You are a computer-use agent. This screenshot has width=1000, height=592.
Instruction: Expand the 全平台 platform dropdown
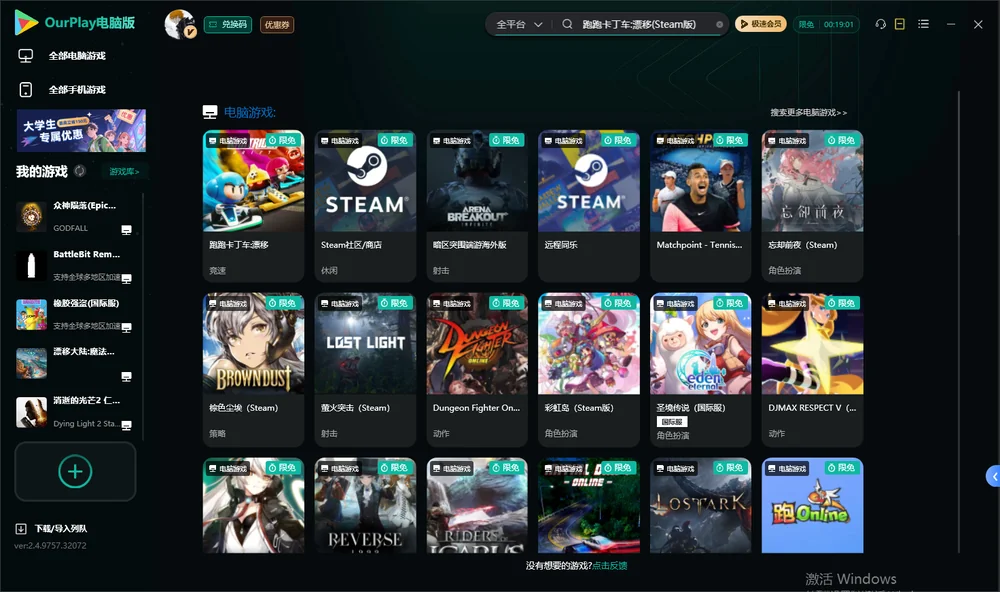(519, 24)
